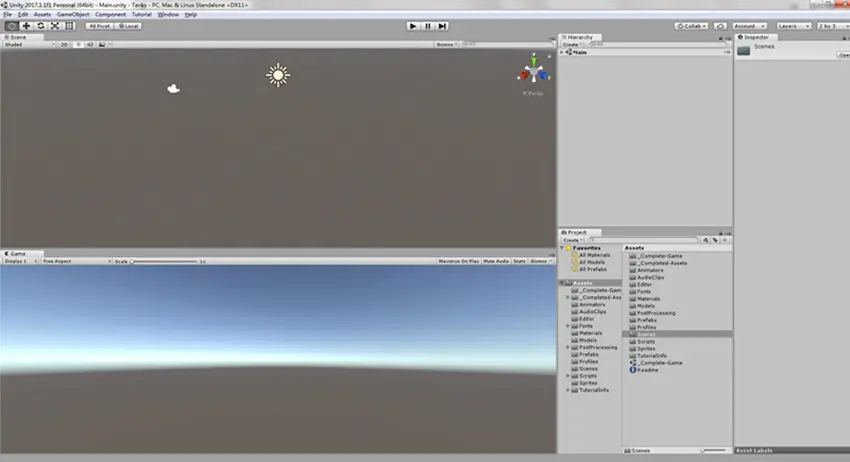
Task: Click the Pivot toggle button
Action: (x=99, y=26)
